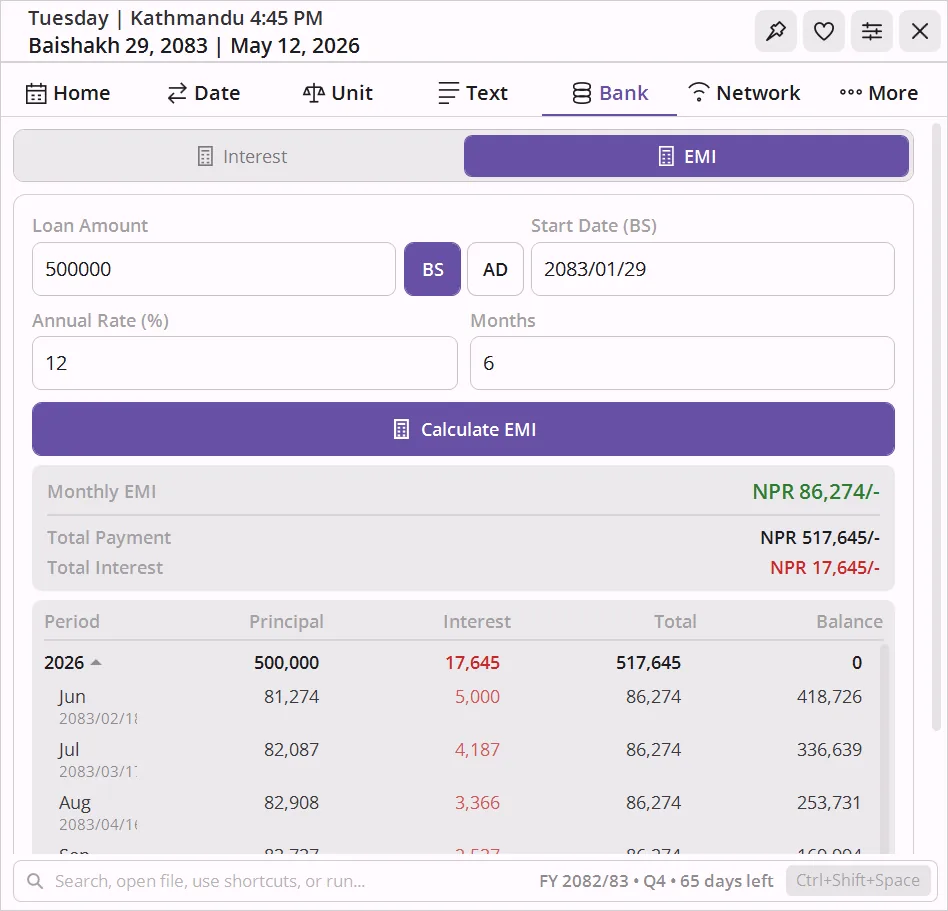The width and height of the screenshot is (948, 911).
Task: Click the search magnifier icon
Action: (x=35, y=881)
